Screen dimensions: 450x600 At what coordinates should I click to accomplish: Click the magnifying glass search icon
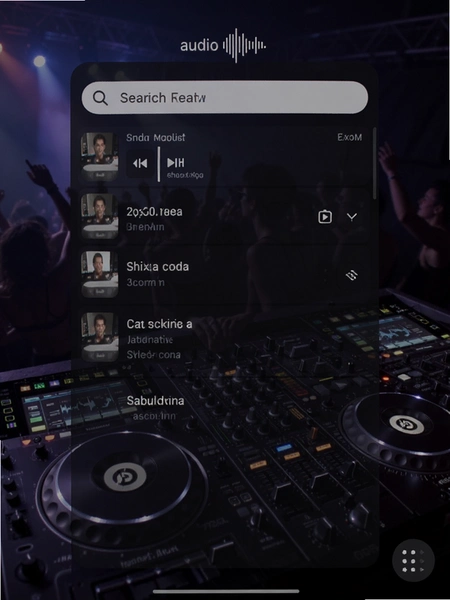point(100,98)
